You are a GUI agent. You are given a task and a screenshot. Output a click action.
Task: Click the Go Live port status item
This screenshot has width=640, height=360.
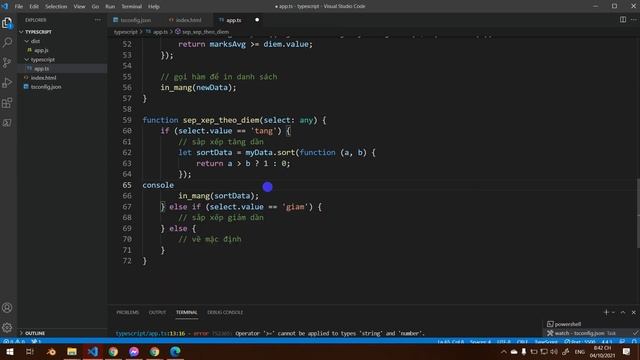(580, 342)
